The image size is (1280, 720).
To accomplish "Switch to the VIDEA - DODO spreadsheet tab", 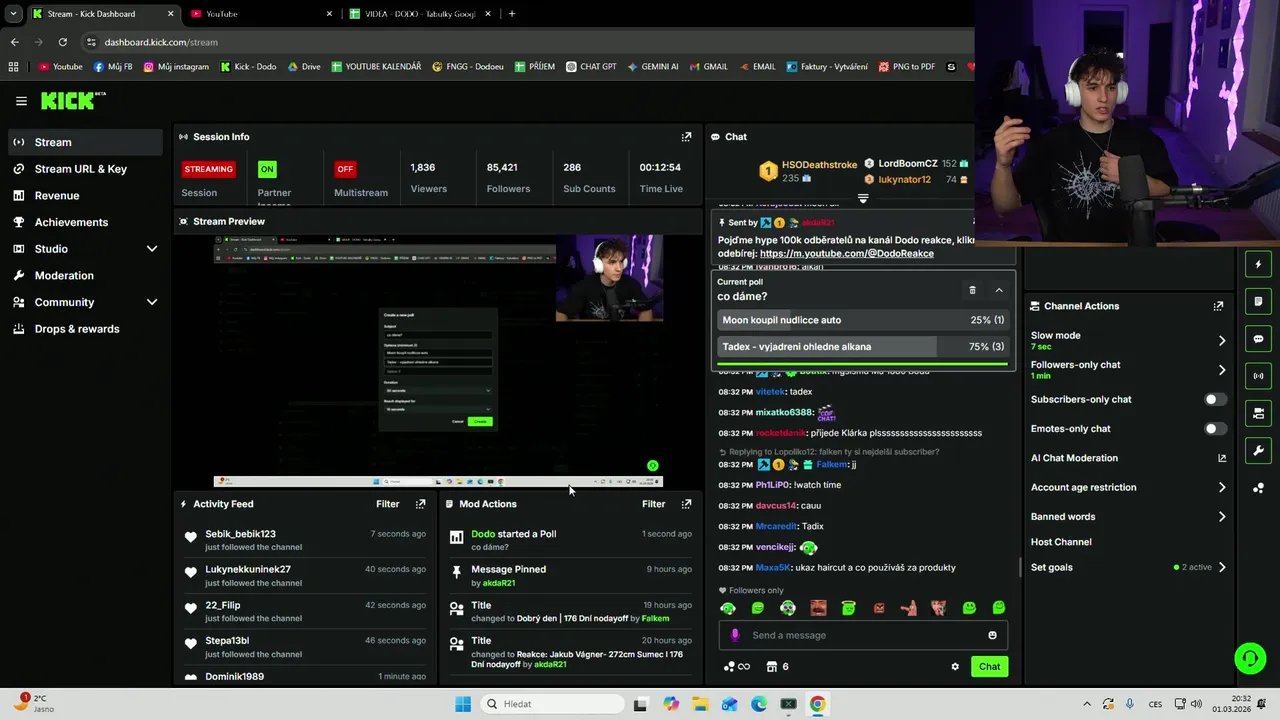I will coord(420,14).
